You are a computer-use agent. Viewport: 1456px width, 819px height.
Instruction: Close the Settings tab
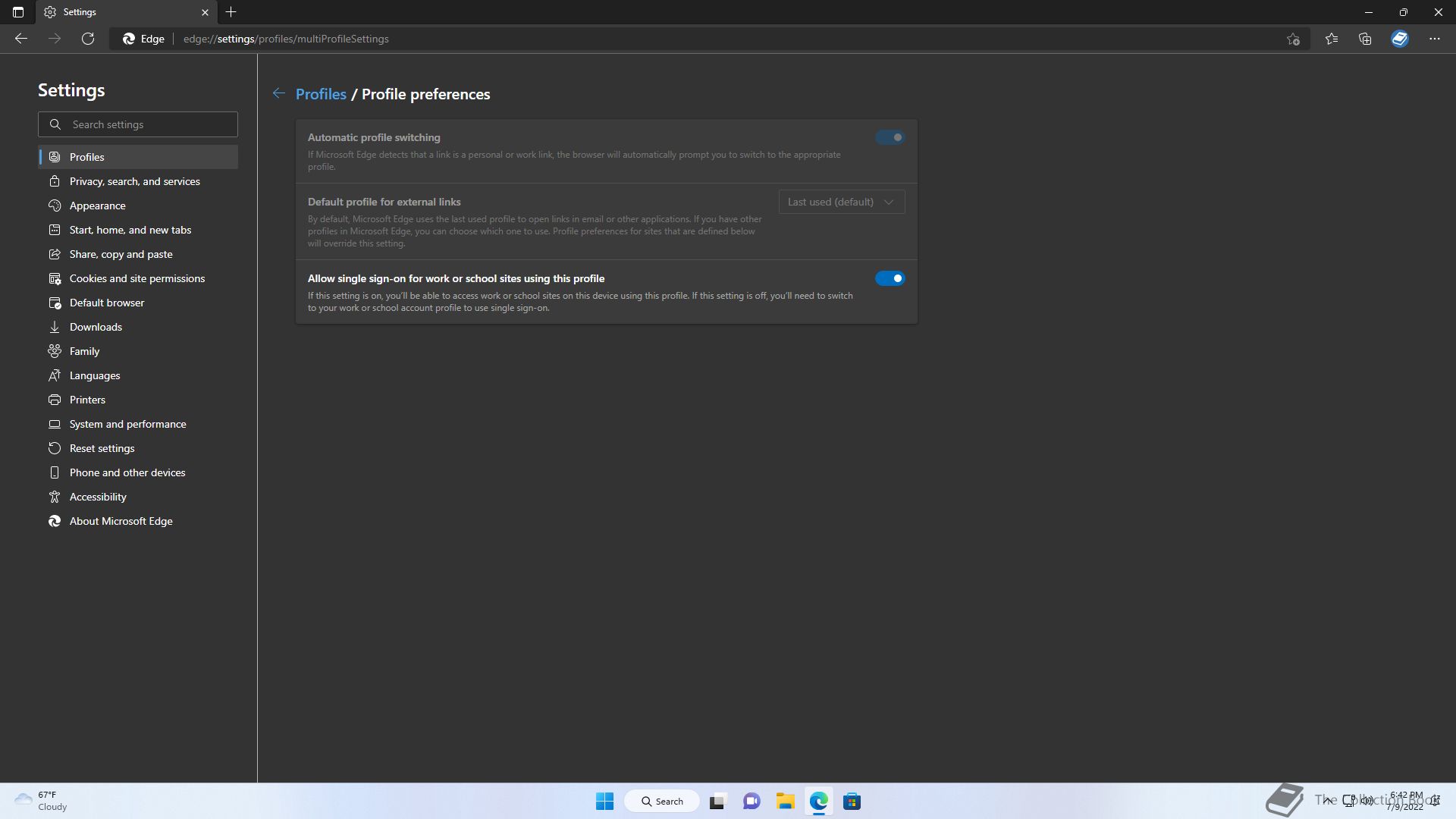(x=205, y=12)
